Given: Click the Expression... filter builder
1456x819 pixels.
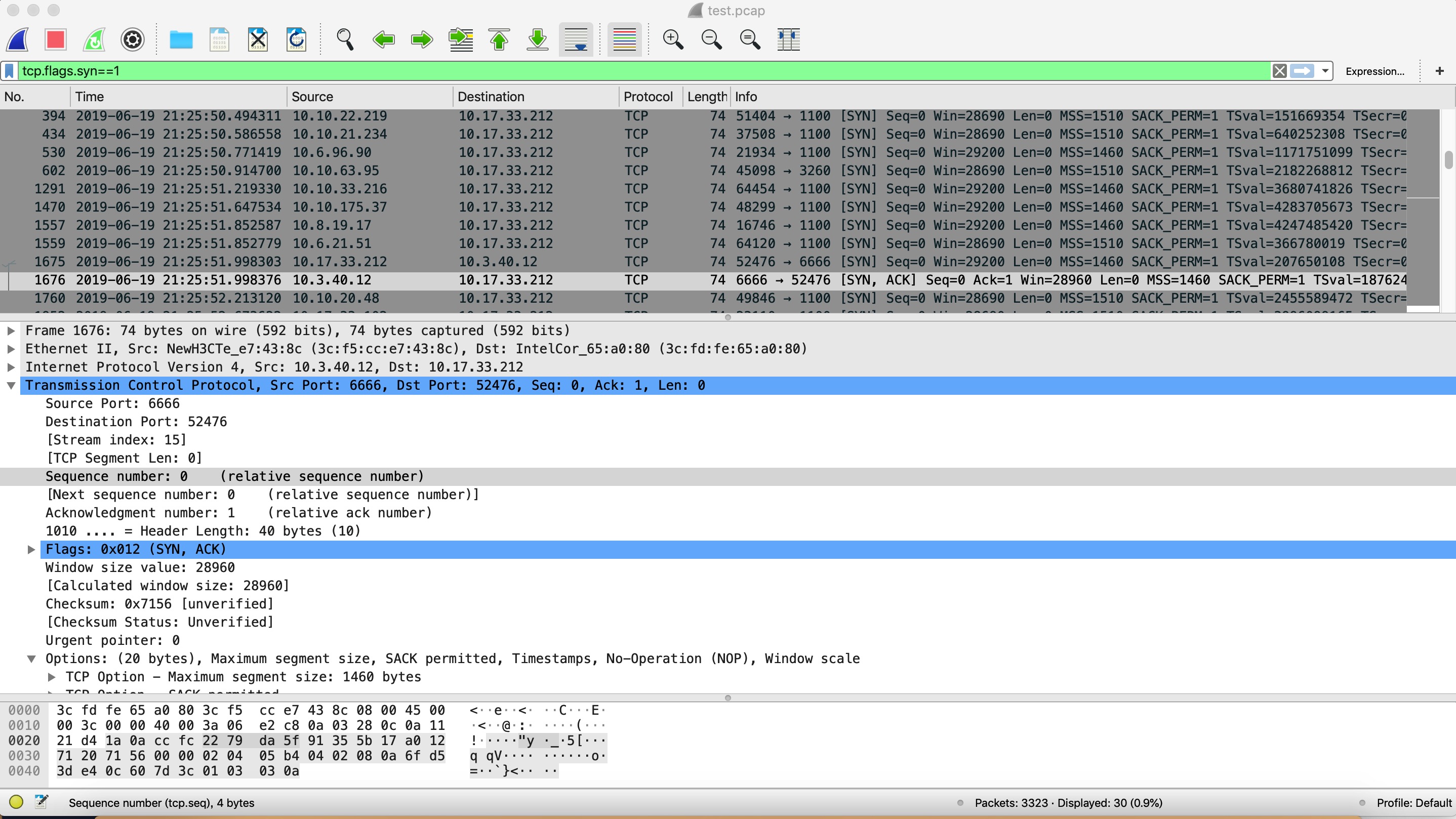Looking at the screenshot, I should (1374, 71).
